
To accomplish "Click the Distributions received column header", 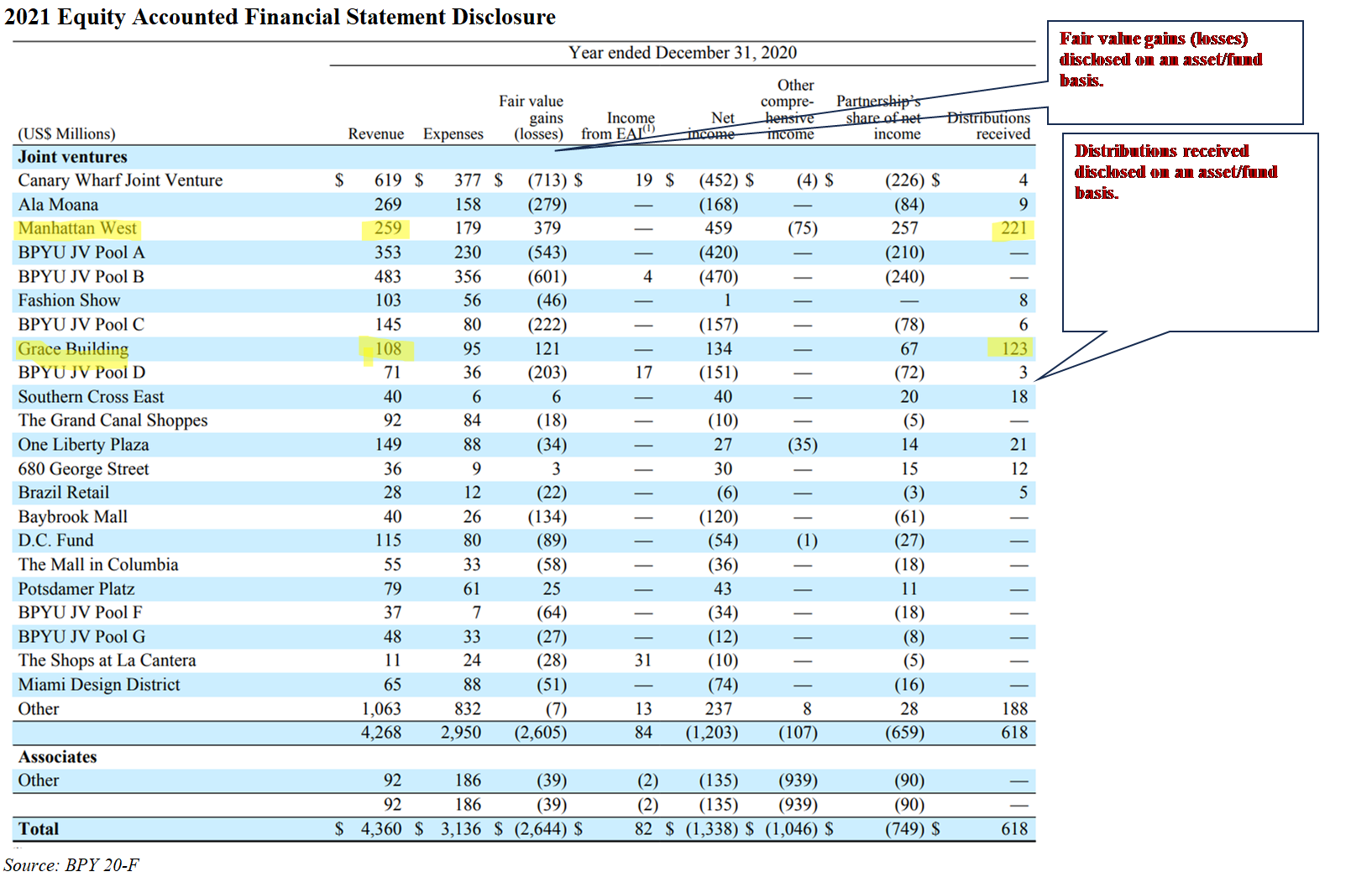I will (x=990, y=125).
